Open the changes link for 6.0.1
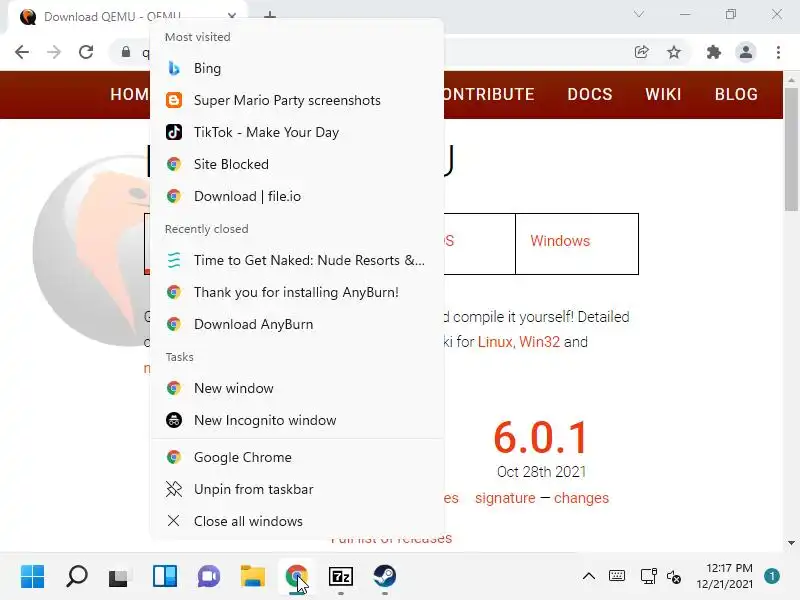Screen dimensions: 800x600 click(581, 498)
